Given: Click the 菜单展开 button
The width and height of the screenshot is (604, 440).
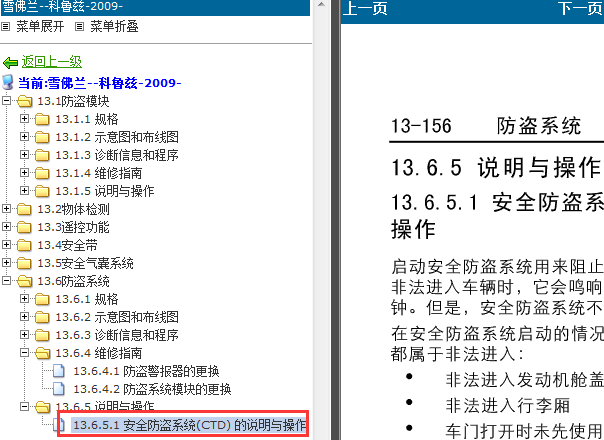Looking at the screenshot, I should click(x=40, y=27).
